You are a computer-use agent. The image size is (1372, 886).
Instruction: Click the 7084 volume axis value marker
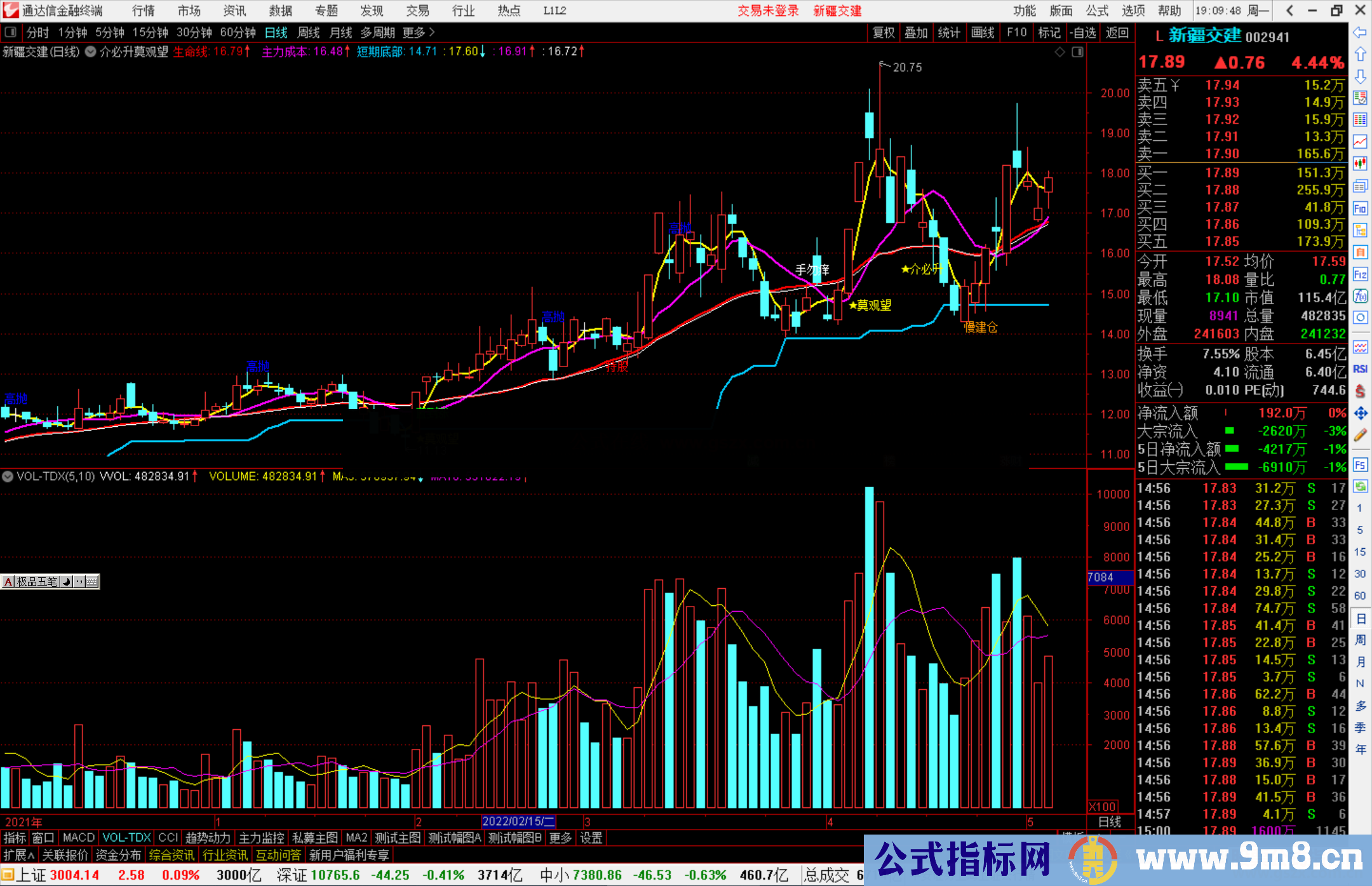[1110, 577]
